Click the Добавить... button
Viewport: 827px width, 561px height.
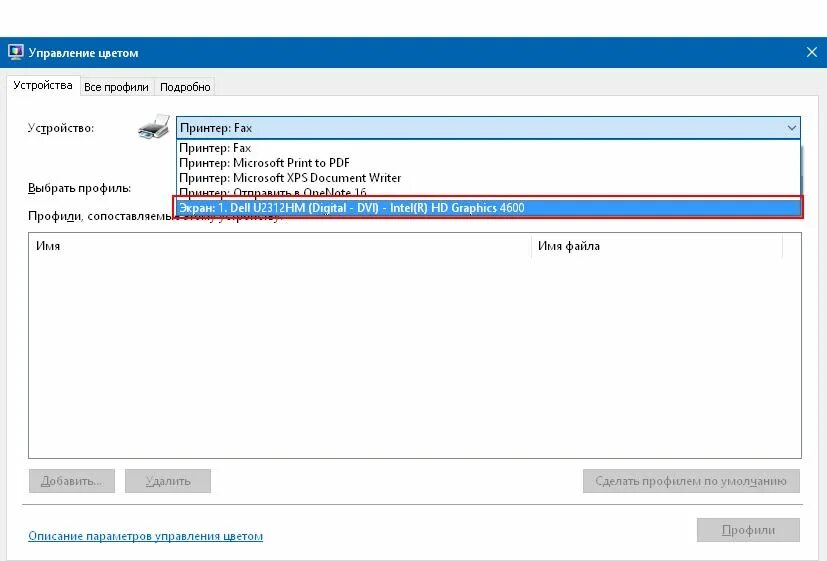[x=72, y=481]
